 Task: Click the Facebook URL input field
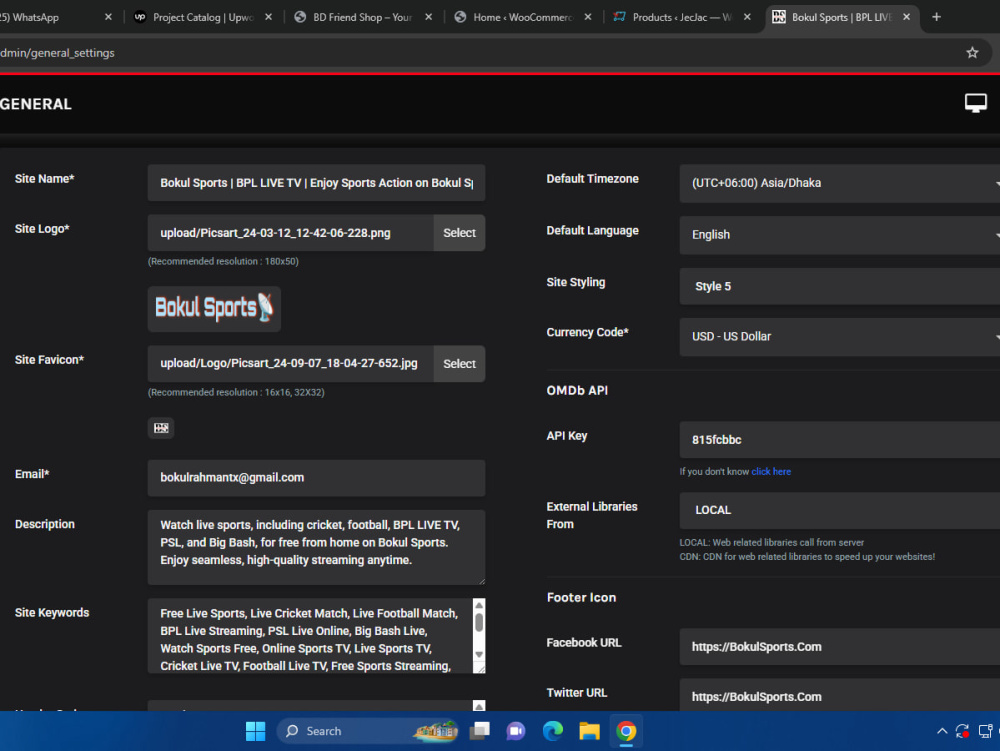click(x=839, y=646)
